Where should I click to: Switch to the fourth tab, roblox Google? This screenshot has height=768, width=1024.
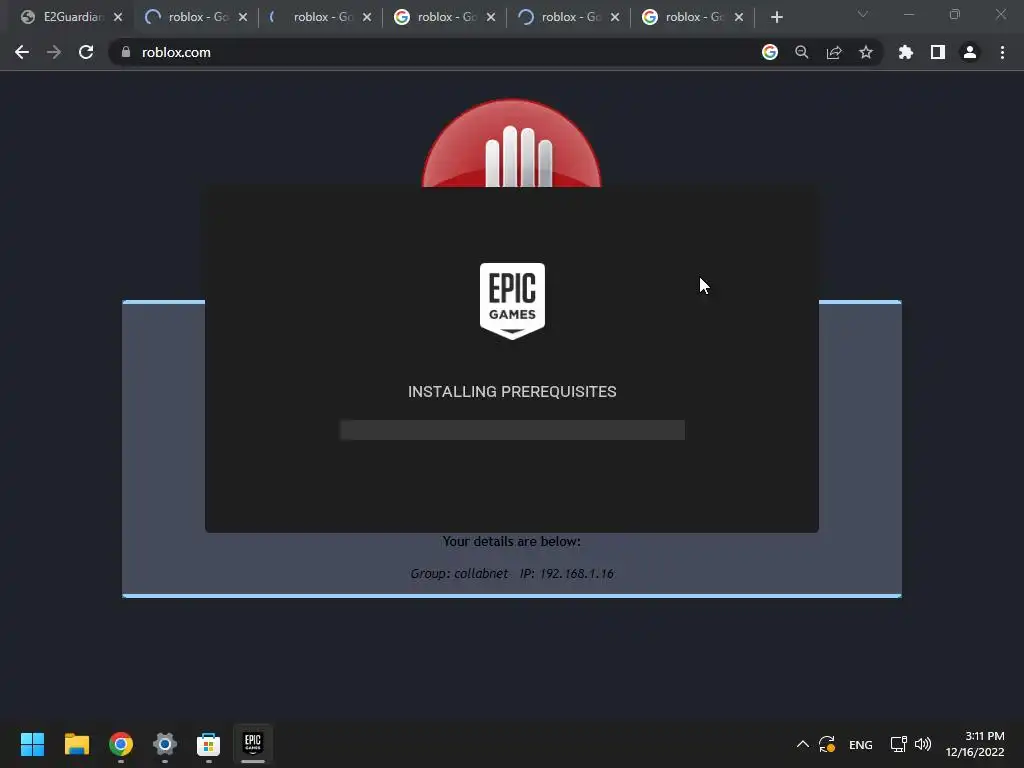tap(444, 17)
